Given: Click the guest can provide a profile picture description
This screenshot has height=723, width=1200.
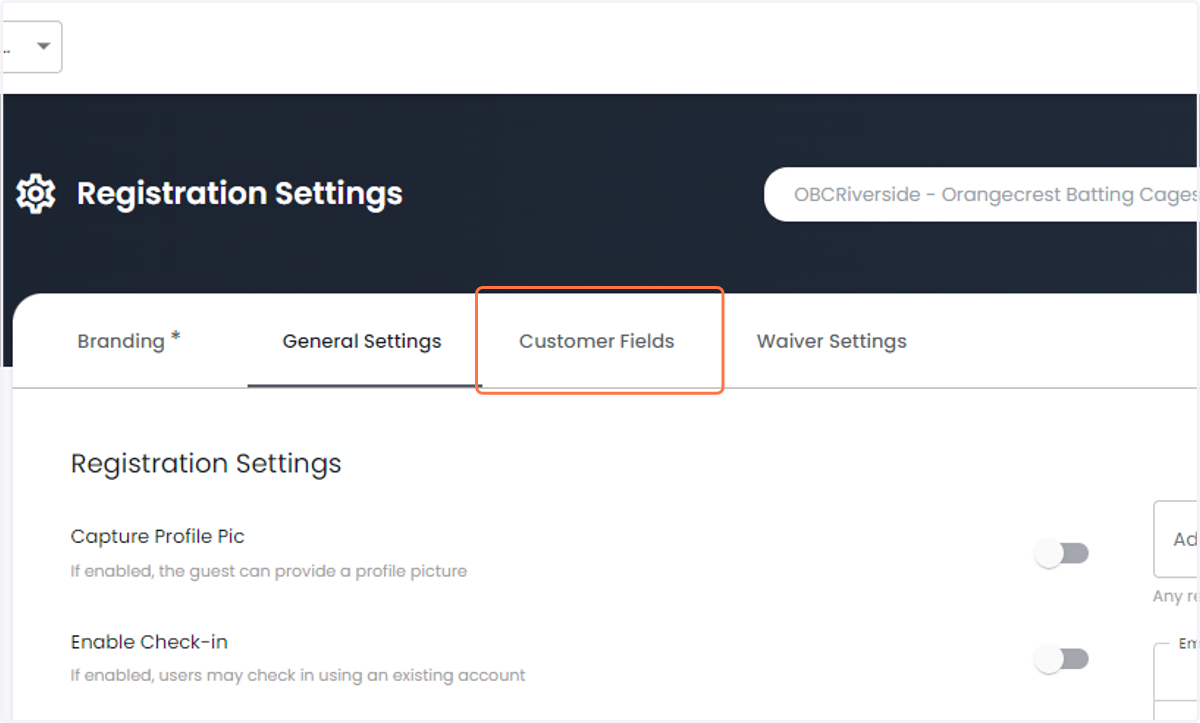Looking at the screenshot, I should click(x=269, y=571).
